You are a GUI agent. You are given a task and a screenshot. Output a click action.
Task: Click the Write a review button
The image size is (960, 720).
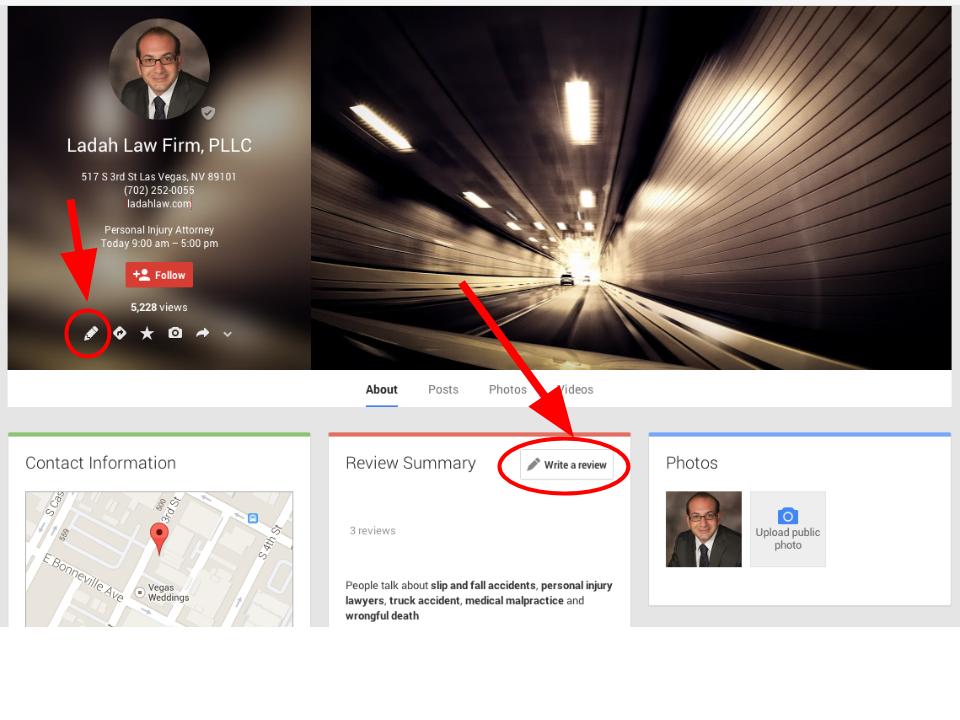click(566, 465)
